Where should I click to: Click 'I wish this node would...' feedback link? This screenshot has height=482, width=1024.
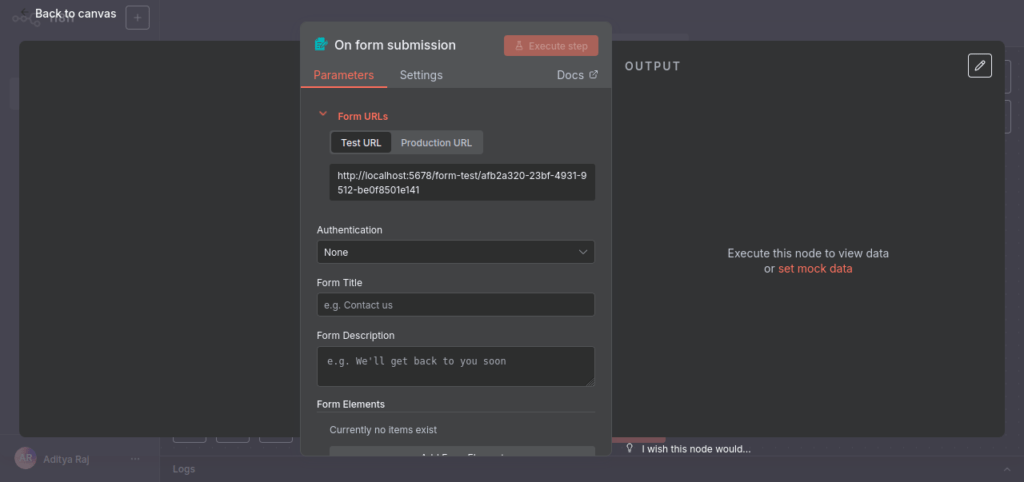pyautogui.click(x=696, y=449)
